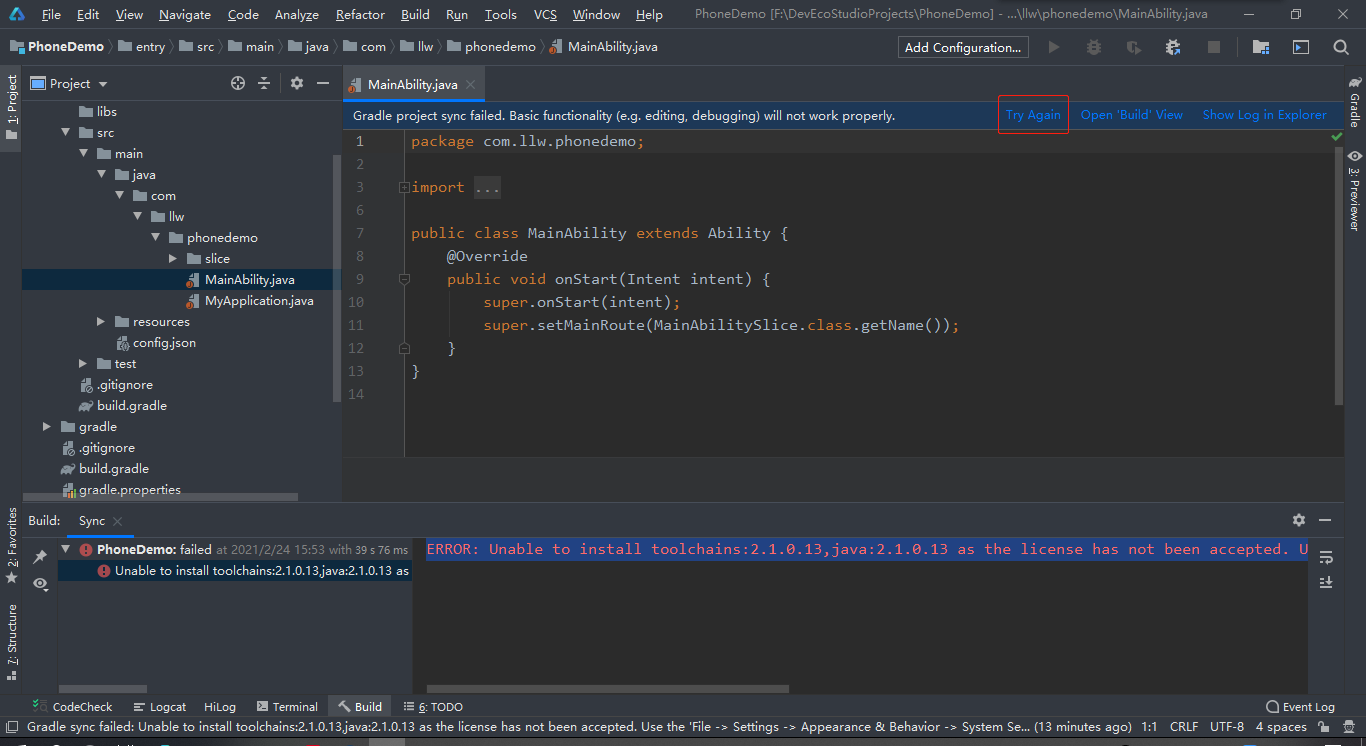1366x746 pixels.
Task: Click the green inspection checkmark in editor
Action: click(1337, 137)
